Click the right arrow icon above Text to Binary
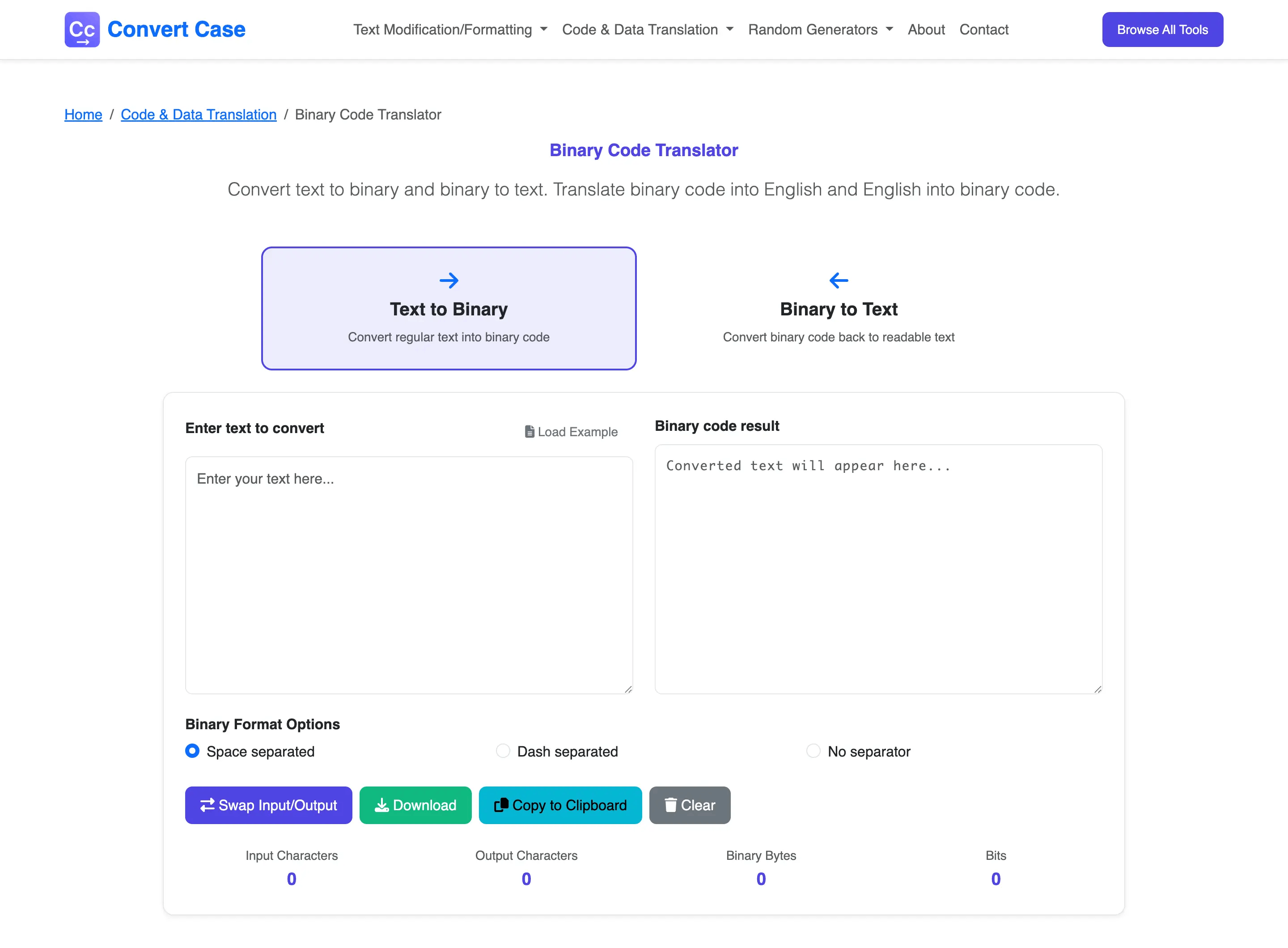Screen dimensions: 1288x948 [449, 280]
